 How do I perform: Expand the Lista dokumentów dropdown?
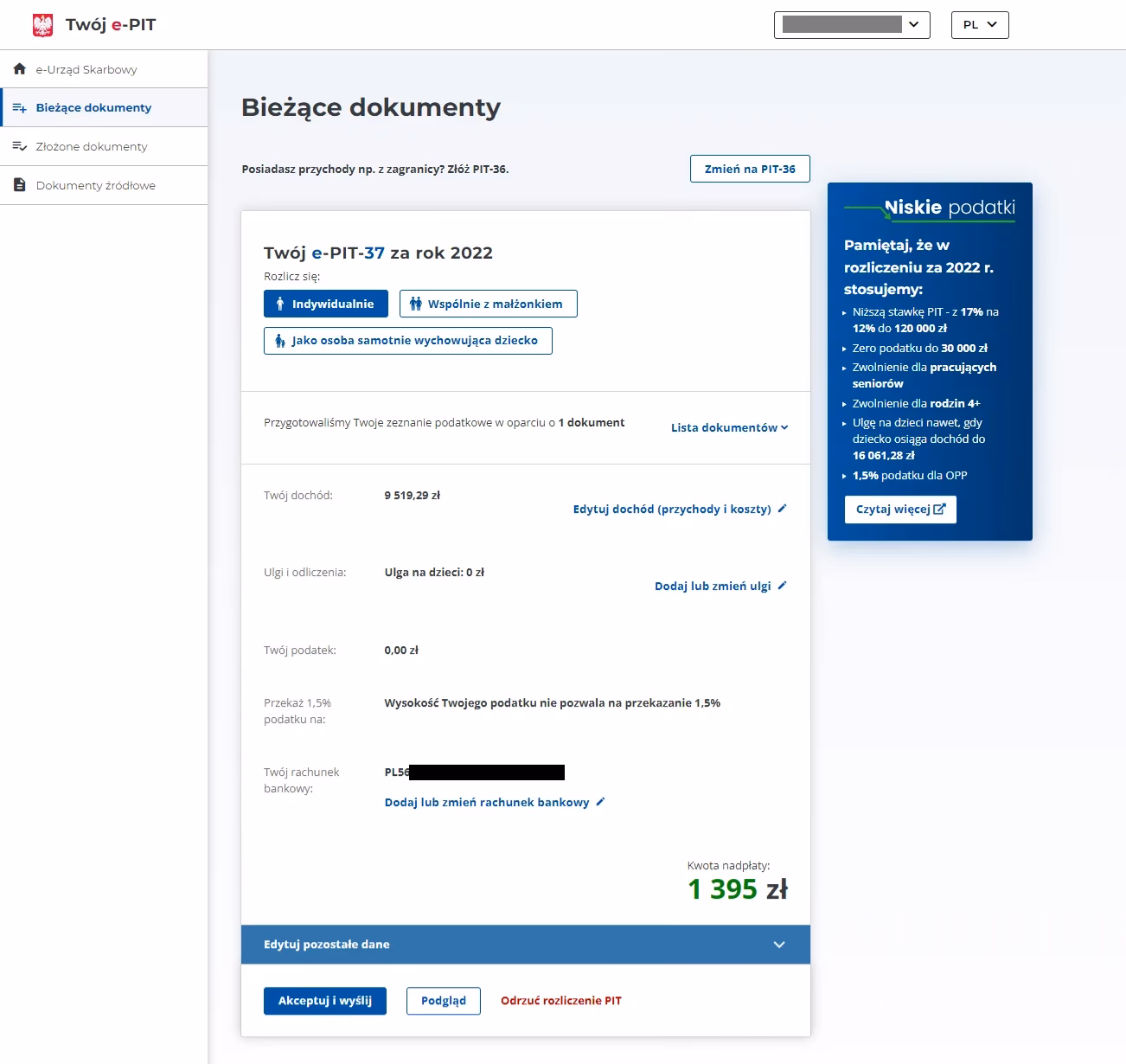coord(729,427)
